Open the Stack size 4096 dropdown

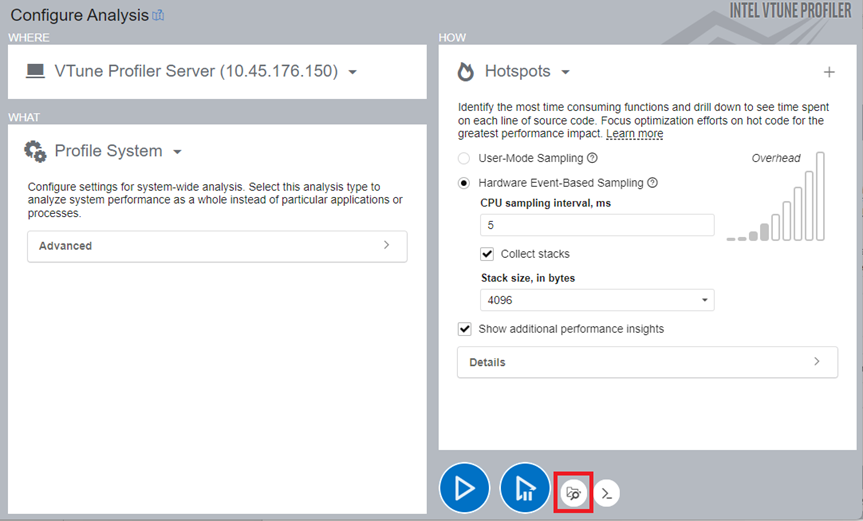coord(597,300)
